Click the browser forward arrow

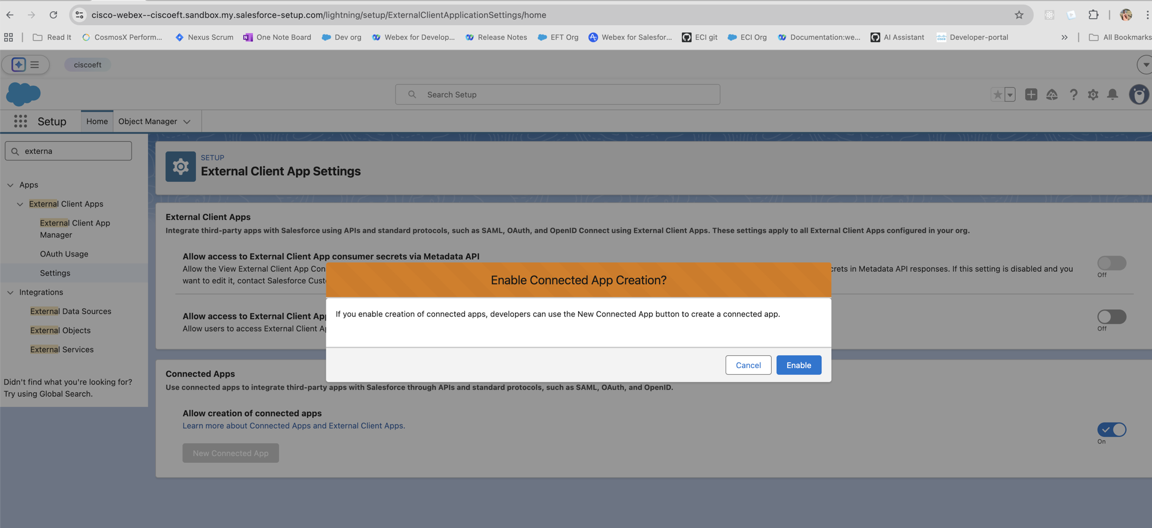32,15
